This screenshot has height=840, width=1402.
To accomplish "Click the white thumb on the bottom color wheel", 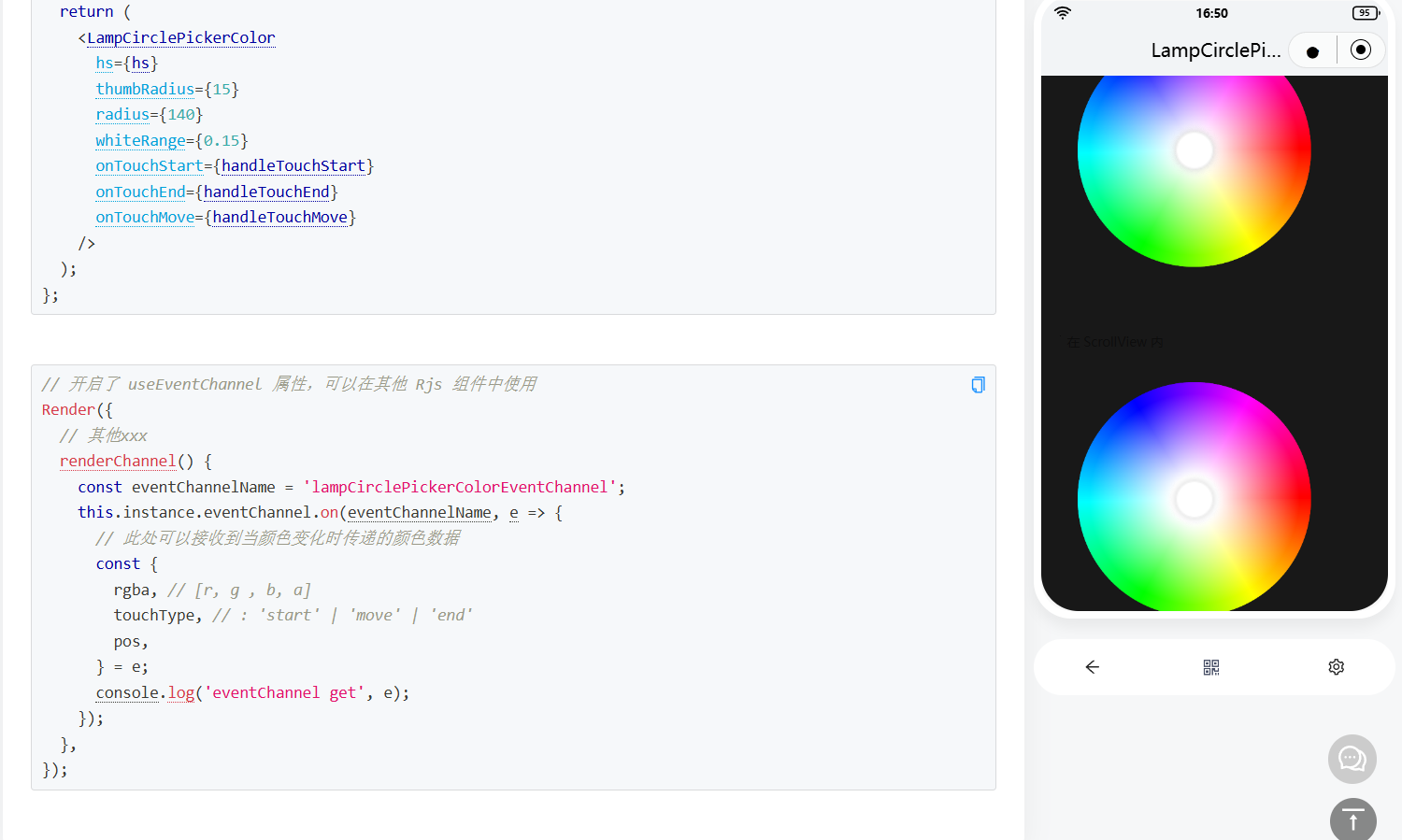I will click(x=1194, y=500).
